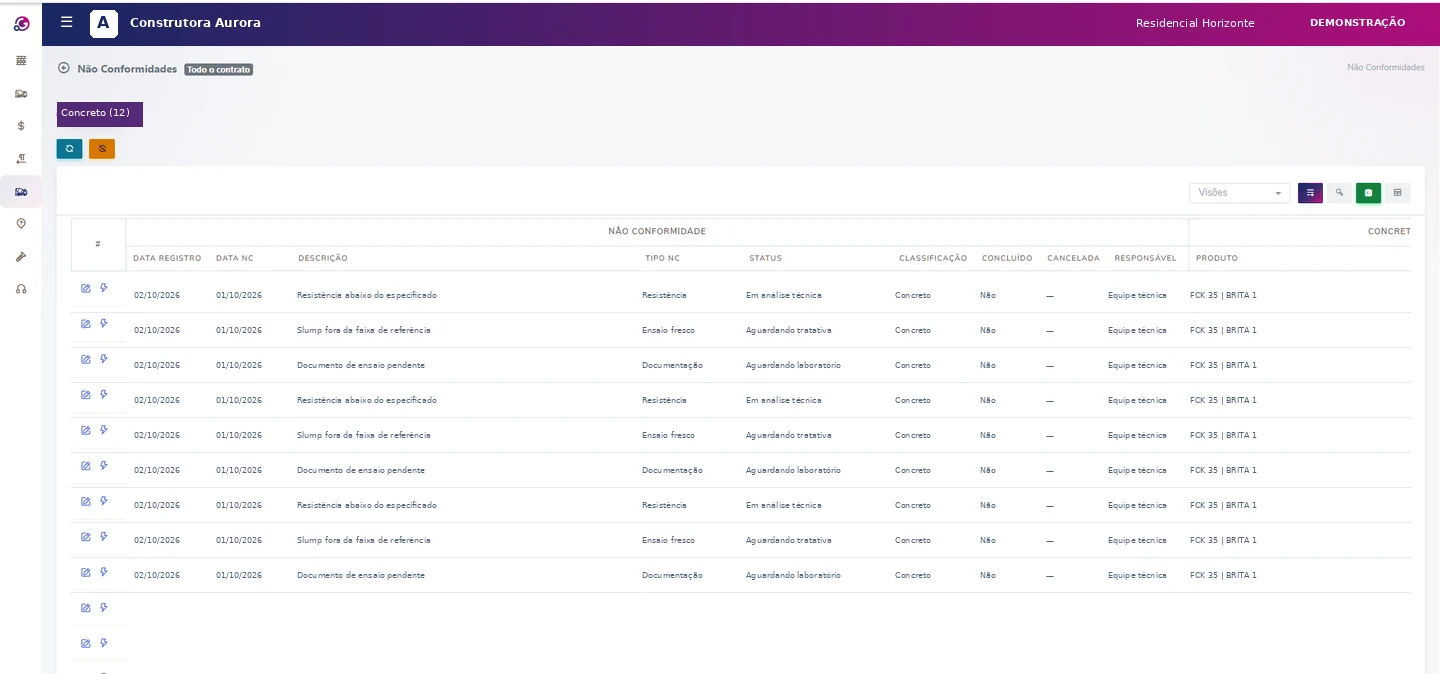Select the highlighted concrete truck sidebar icon
The height and width of the screenshot is (674, 1440).
coord(21,191)
